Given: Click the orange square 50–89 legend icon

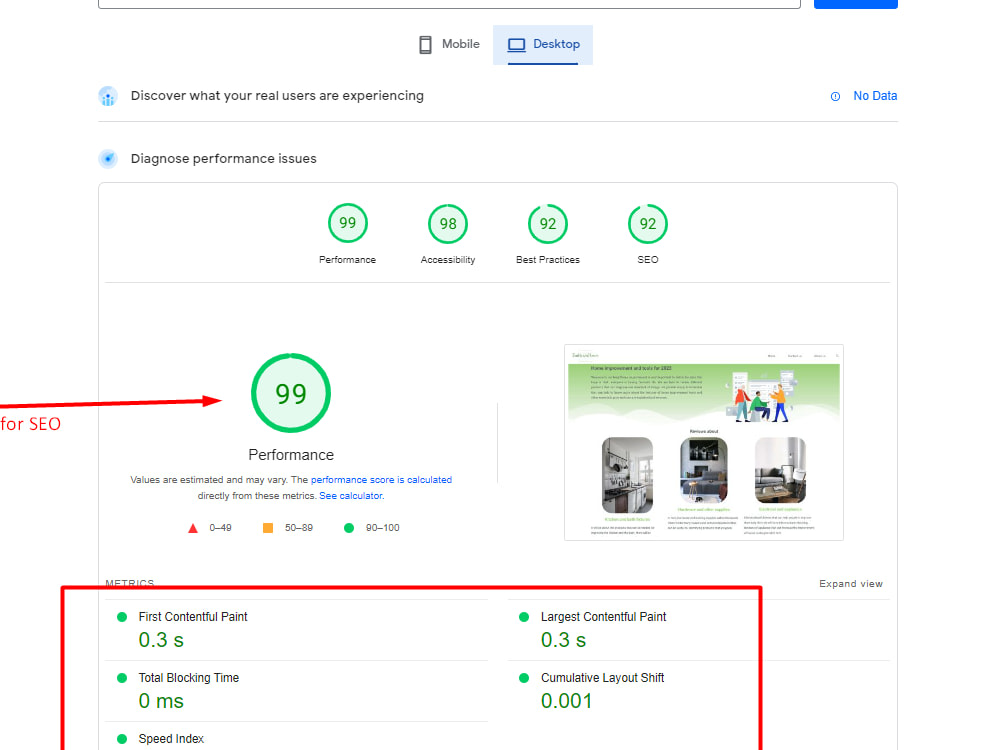Looking at the screenshot, I should coord(268,528).
